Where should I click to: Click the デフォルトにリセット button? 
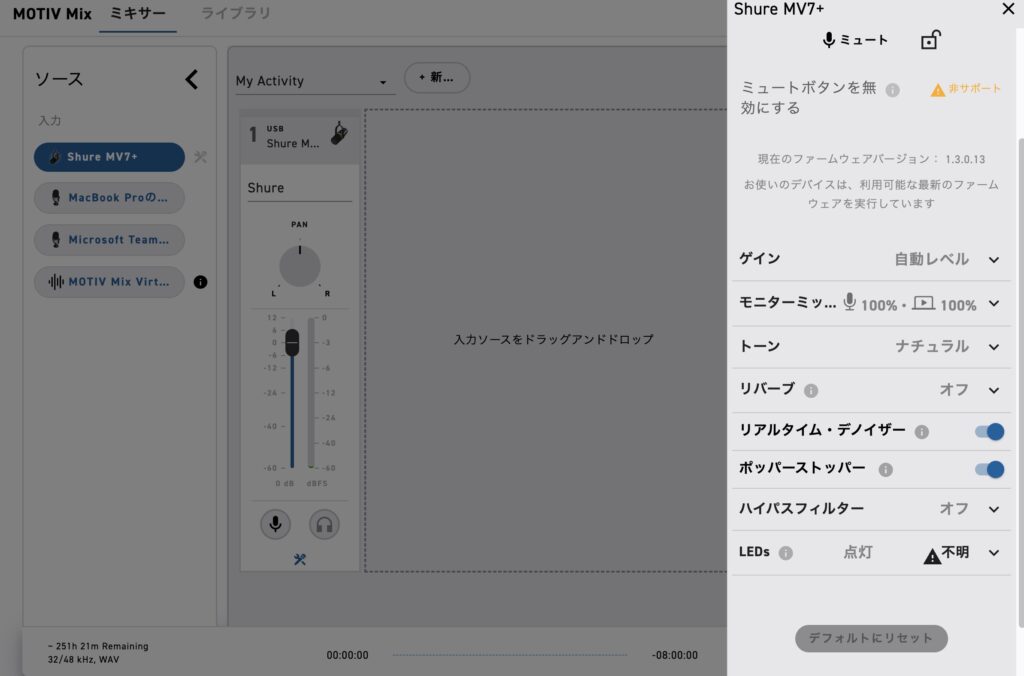click(871, 638)
